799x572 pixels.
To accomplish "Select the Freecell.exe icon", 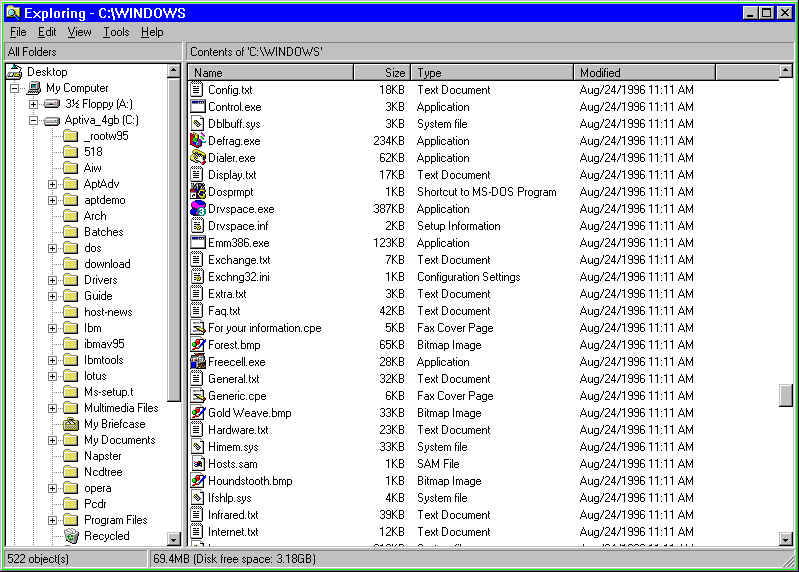I will [198, 362].
